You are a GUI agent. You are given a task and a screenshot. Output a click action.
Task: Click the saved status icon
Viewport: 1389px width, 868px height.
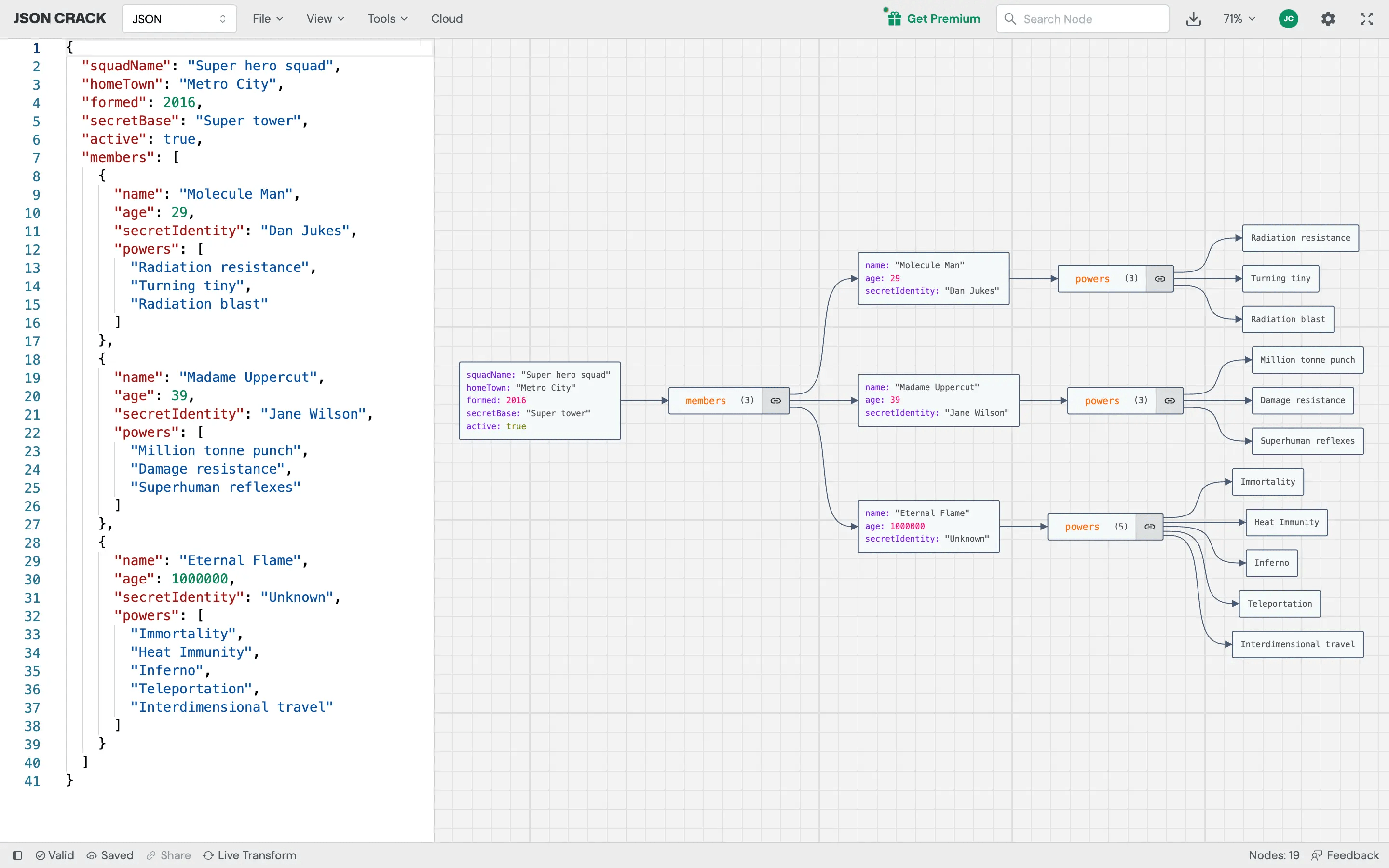tap(92, 855)
